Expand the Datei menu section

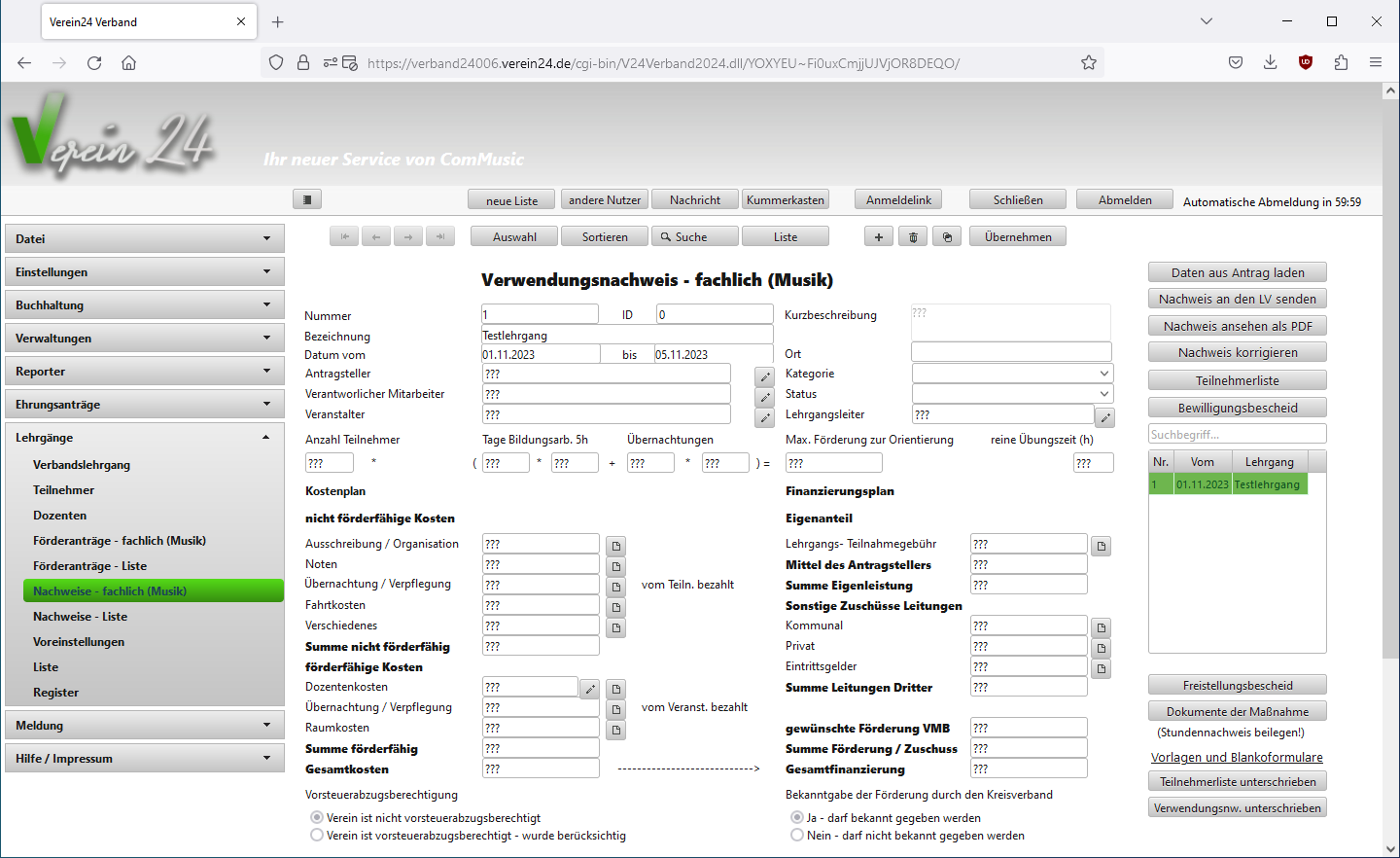(x=145, y=238)
